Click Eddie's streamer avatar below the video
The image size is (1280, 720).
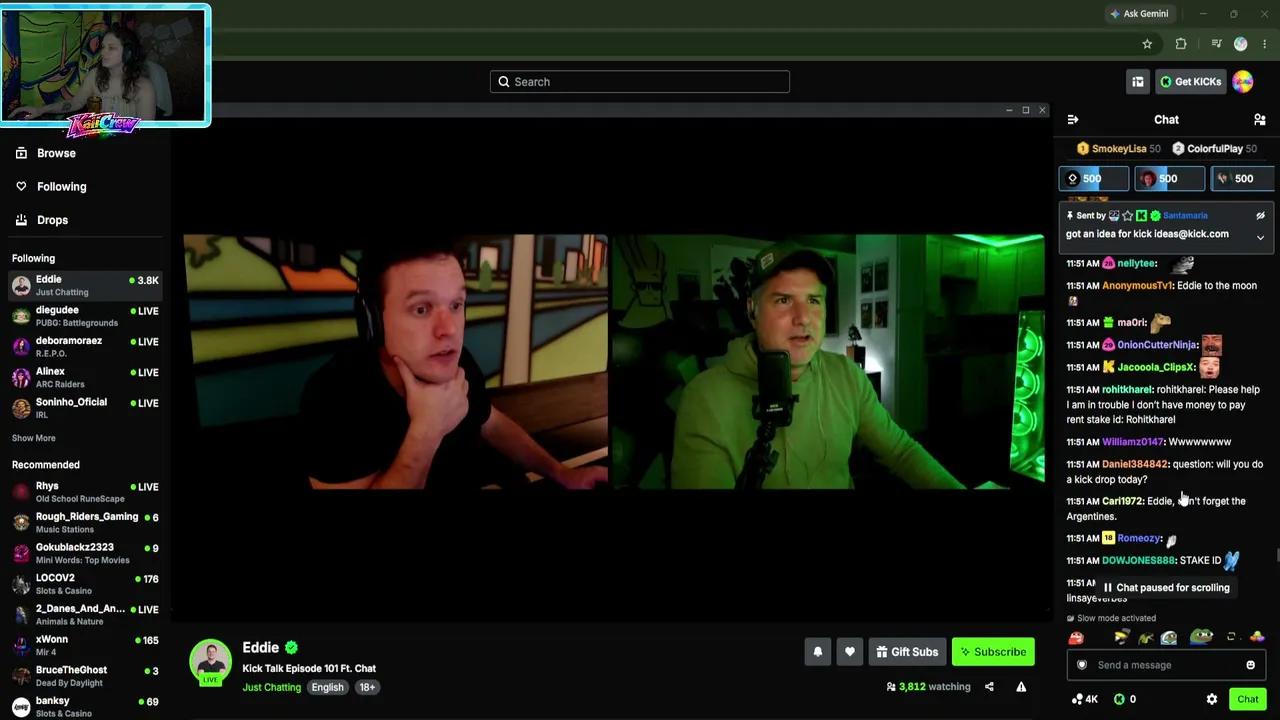click(x=211, y=662)
